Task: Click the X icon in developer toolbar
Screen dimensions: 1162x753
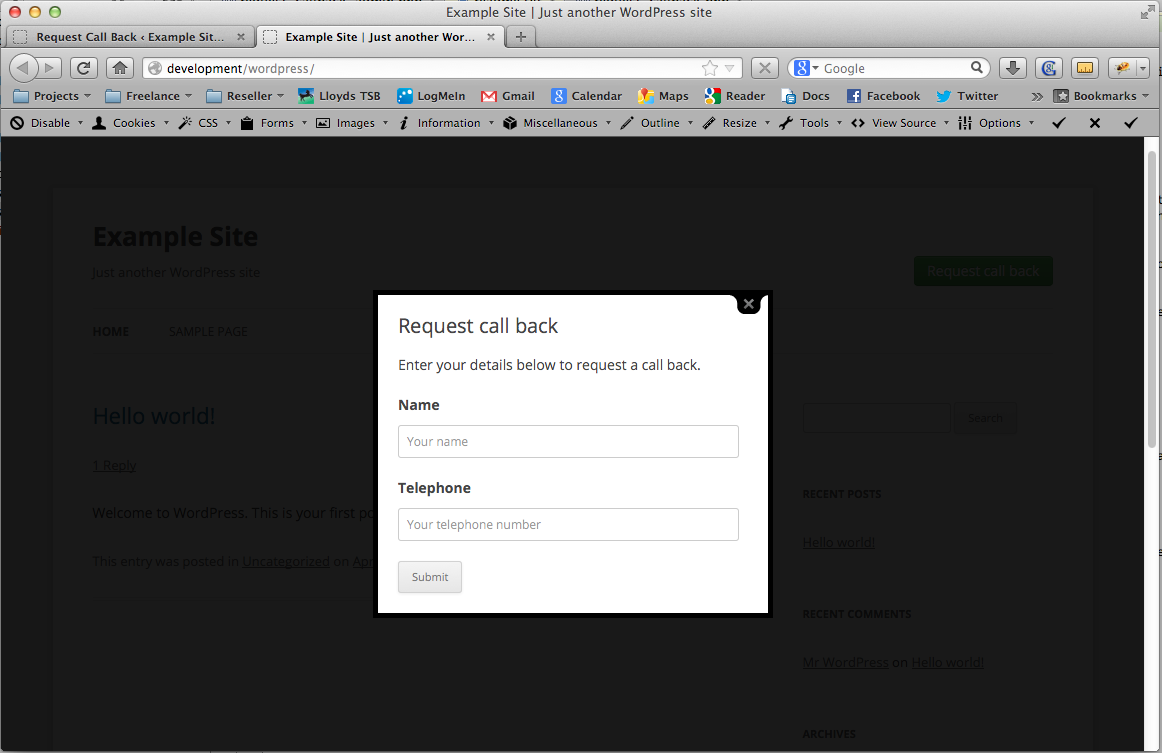Action: [1095, 123]
